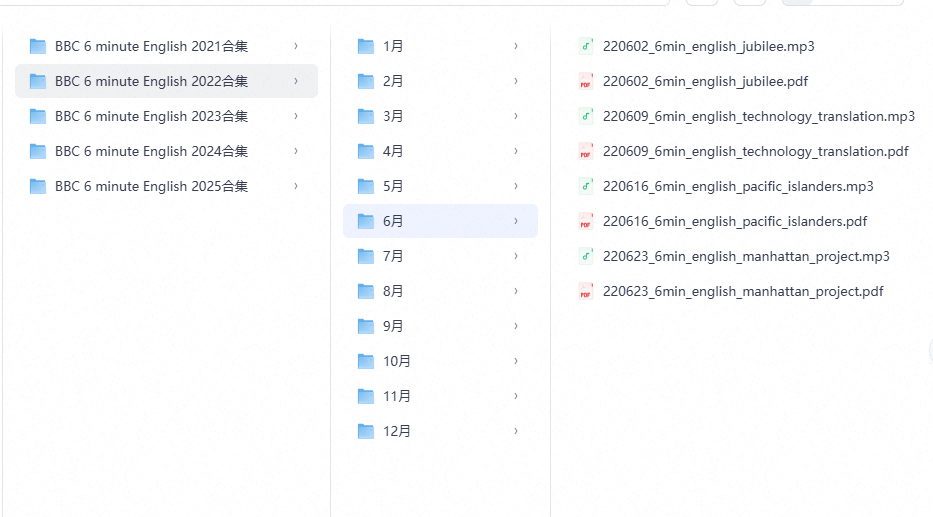
Task: Expand chevron of BBC 6 minute English 2021合集
Action: point(296,46)
